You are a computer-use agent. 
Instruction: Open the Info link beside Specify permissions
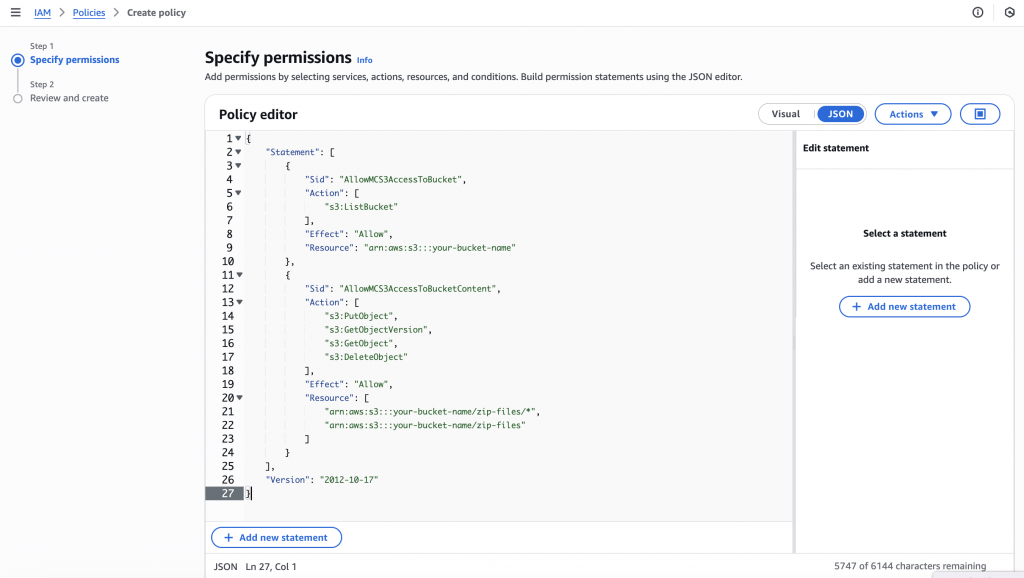click(x=364, y=60)
